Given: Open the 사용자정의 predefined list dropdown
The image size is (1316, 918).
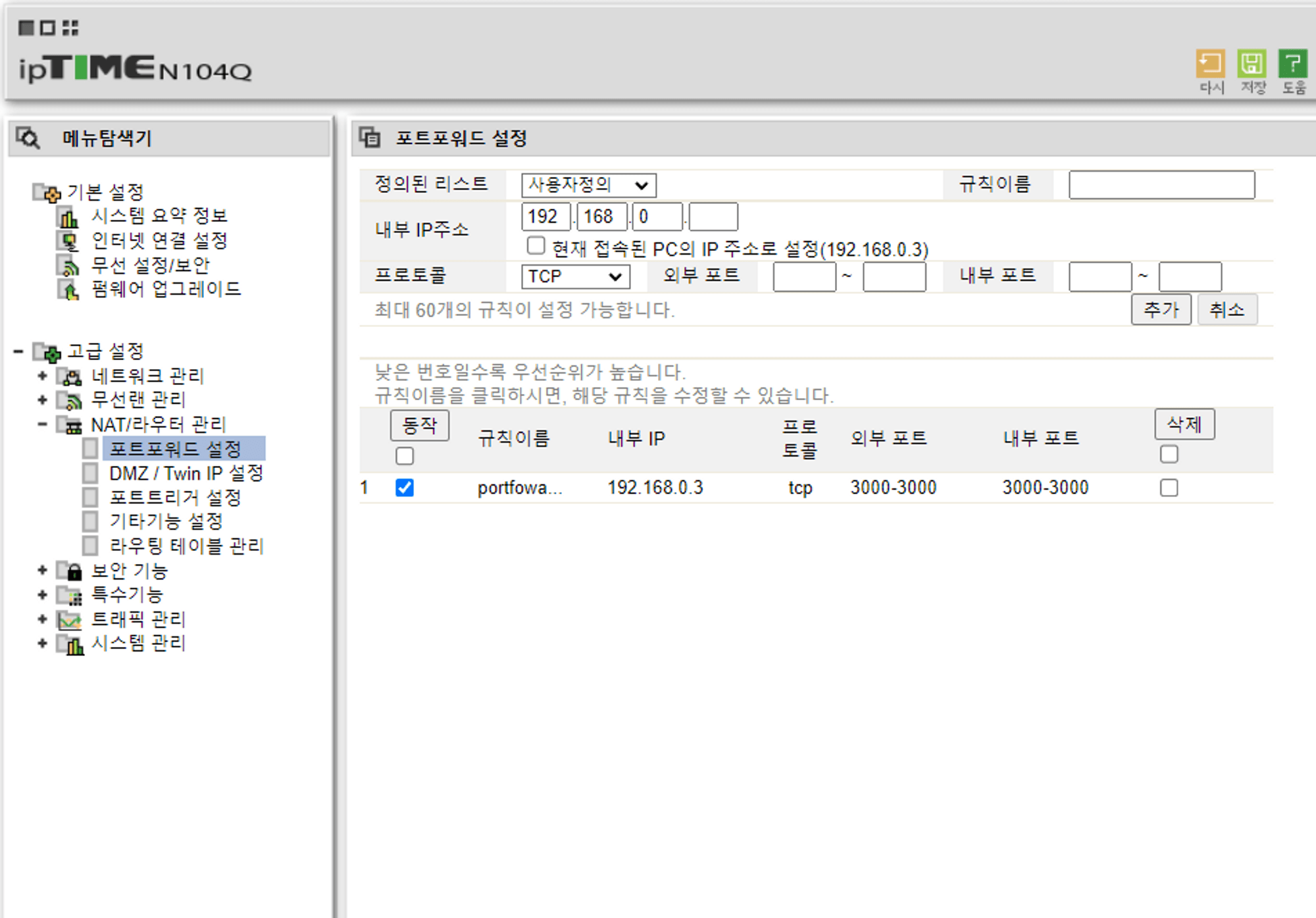Looking at the screenshot, I should 588,185.
